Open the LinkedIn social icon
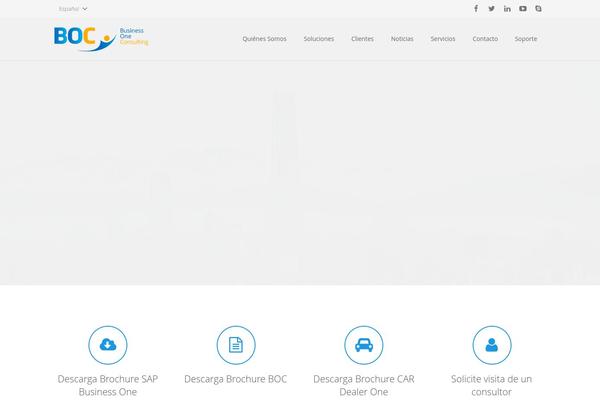This screenshot has width=600, height=400. (x=507, y=8)
